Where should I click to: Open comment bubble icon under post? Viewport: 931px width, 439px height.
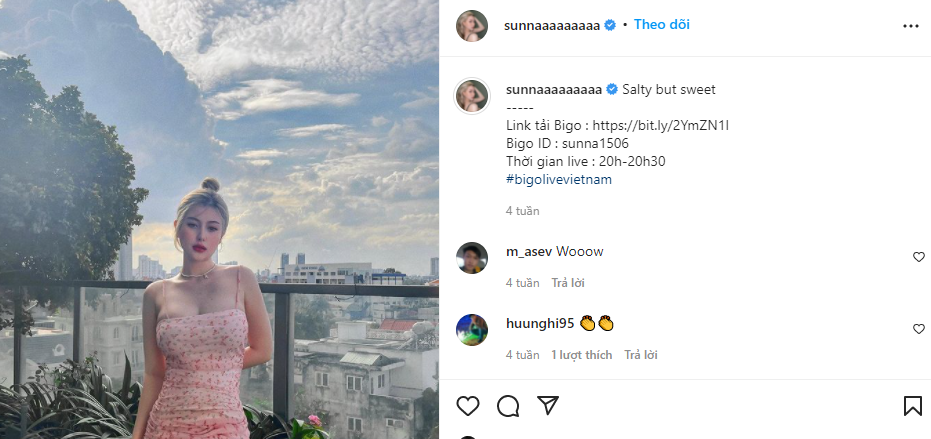pos(508,405)
